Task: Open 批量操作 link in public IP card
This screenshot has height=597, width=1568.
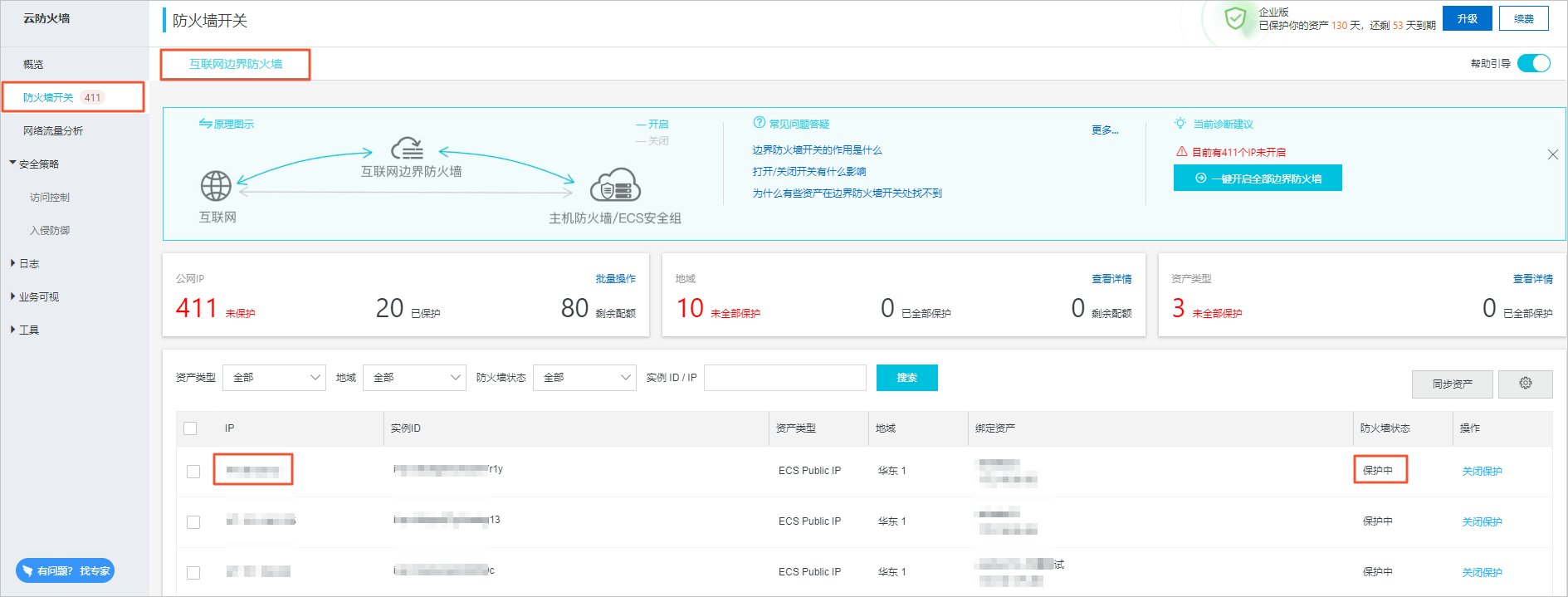Action: 616,278
